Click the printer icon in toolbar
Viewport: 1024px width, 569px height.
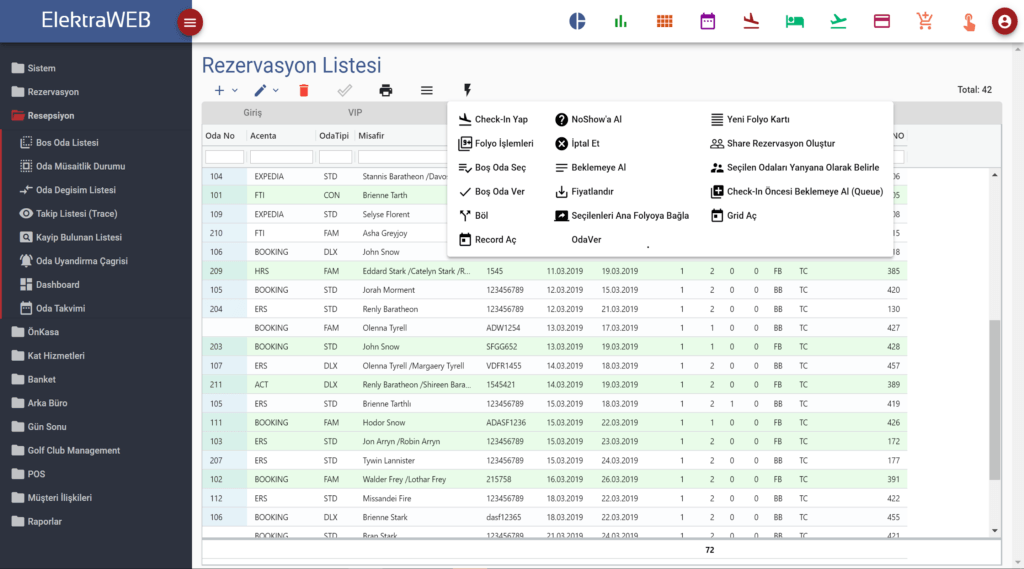386,91
